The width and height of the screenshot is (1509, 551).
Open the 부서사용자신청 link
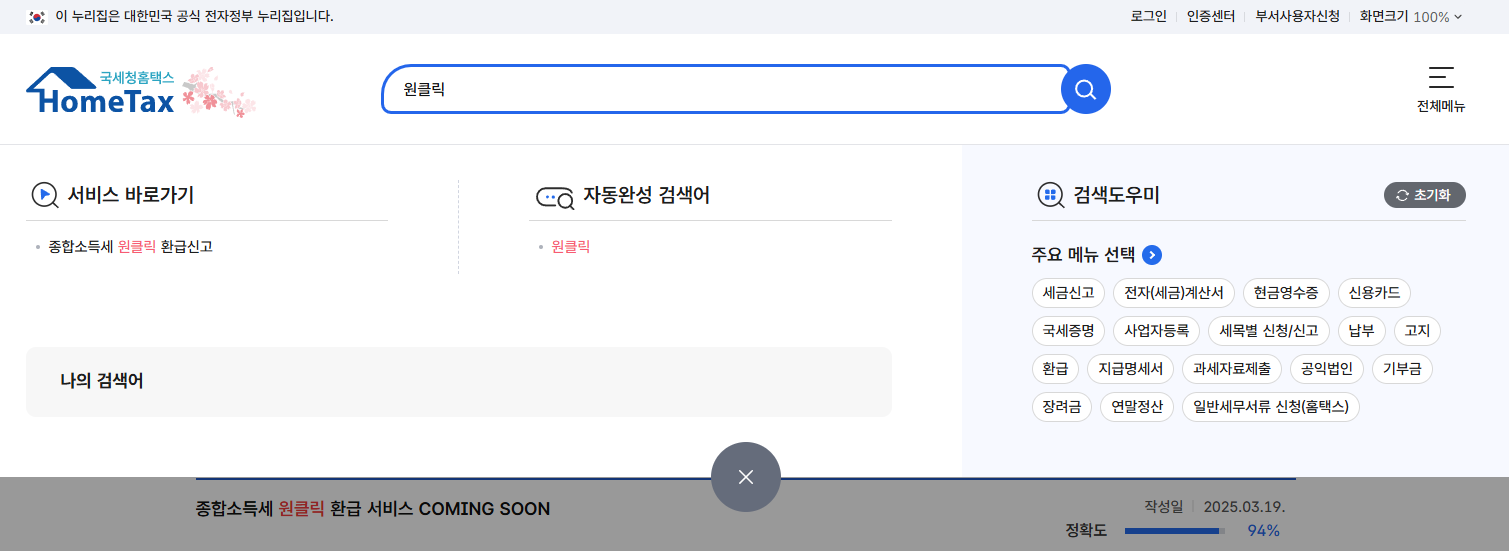1298,16
